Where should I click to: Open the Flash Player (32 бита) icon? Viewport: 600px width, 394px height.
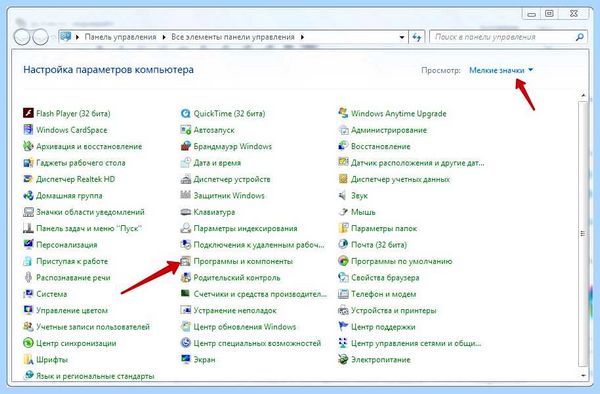[28, 113]
